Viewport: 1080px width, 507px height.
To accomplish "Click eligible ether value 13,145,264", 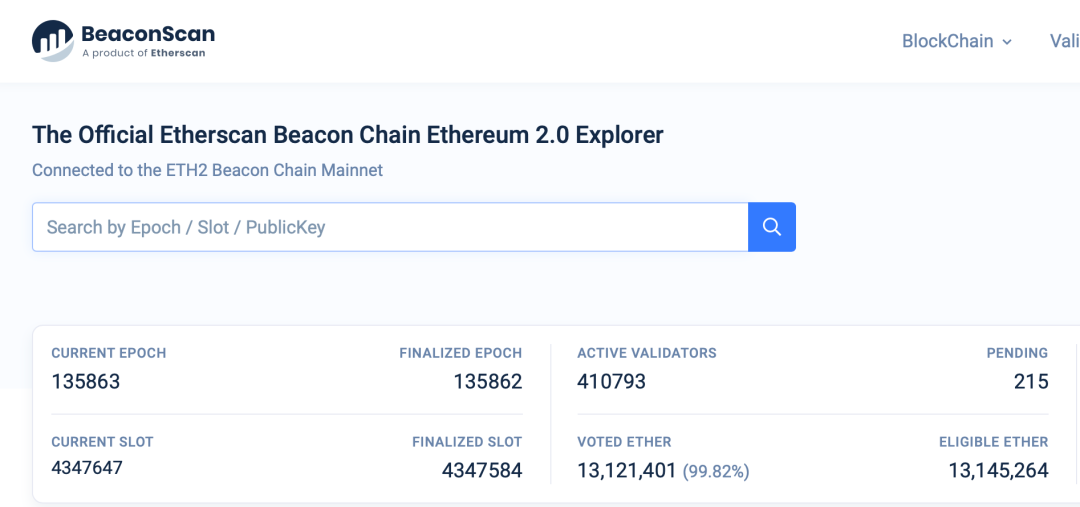I will [998, 470].
